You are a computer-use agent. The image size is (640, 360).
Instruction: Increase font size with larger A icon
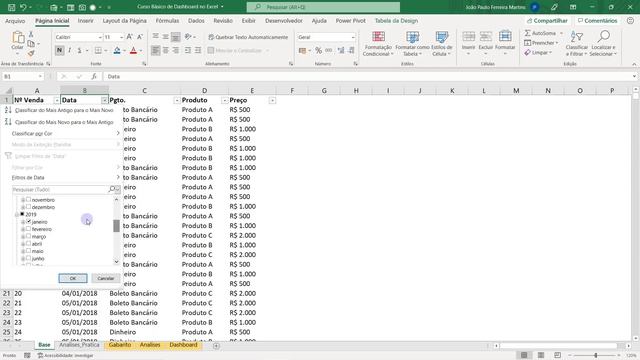129,37
